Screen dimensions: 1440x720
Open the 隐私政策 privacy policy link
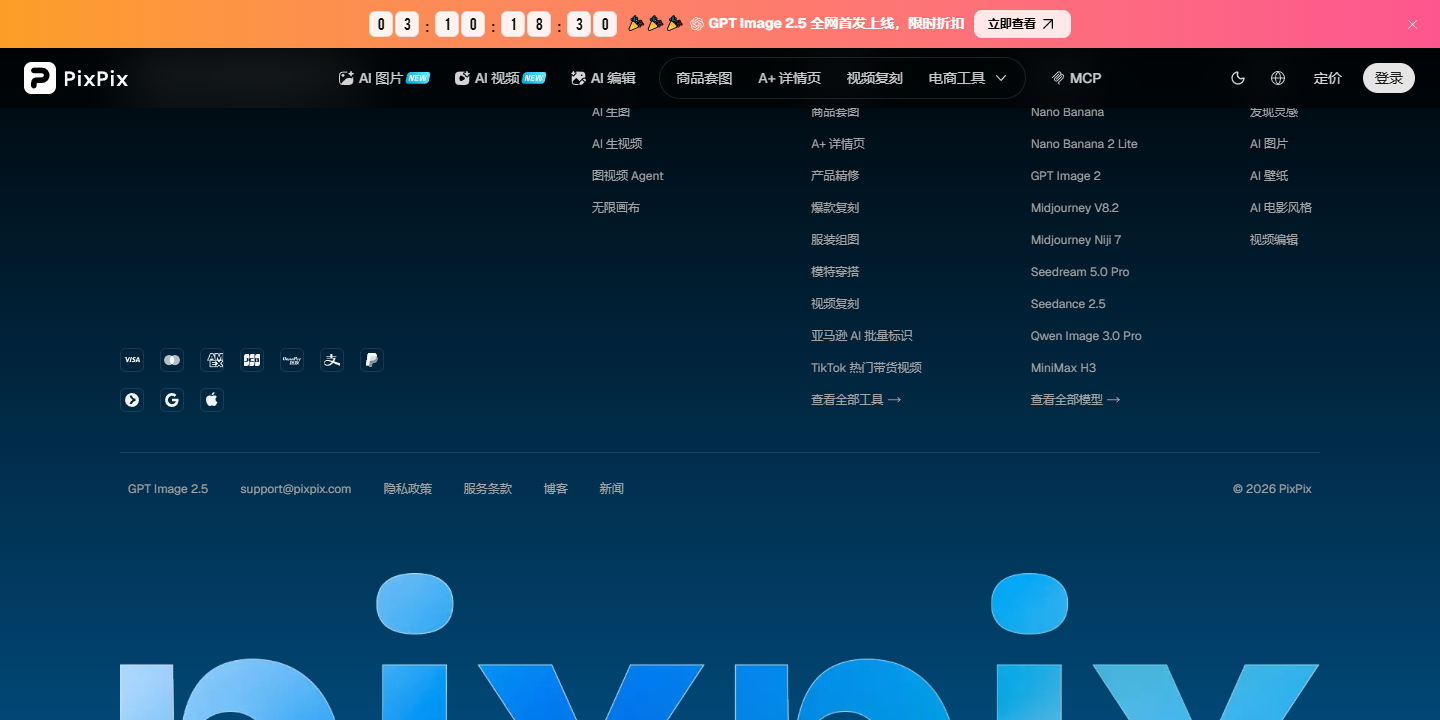[408, 489]
